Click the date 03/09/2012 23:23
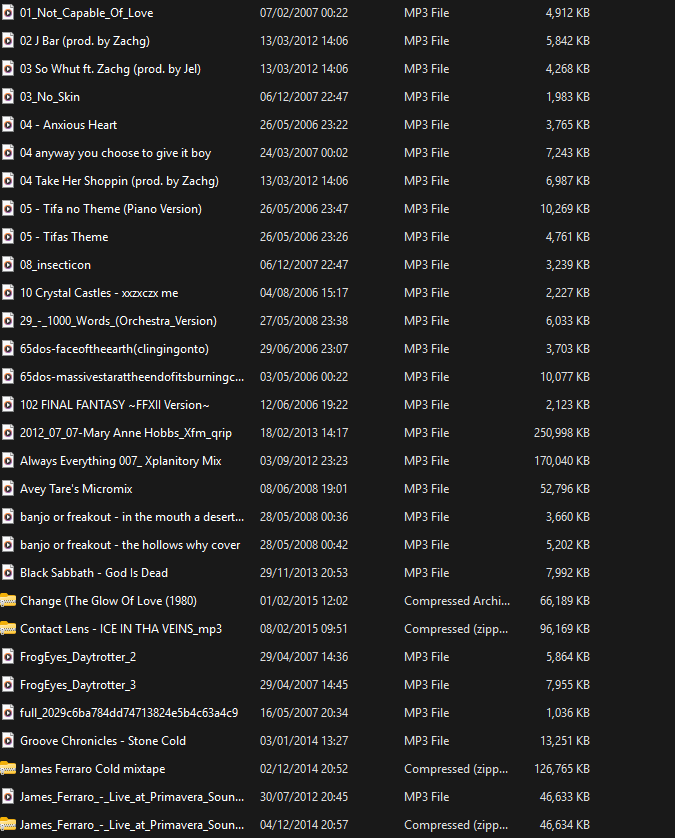675x838 pixels. pos(304,461)
